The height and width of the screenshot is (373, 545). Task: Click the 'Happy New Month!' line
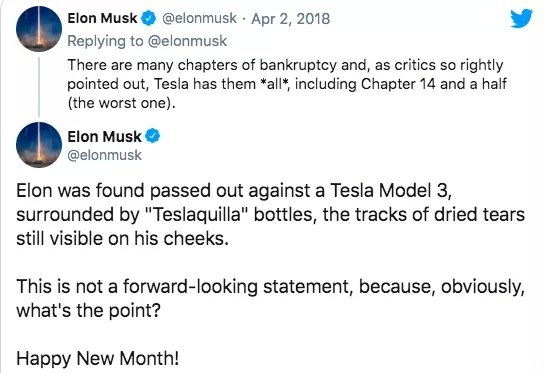coord(98,358)
